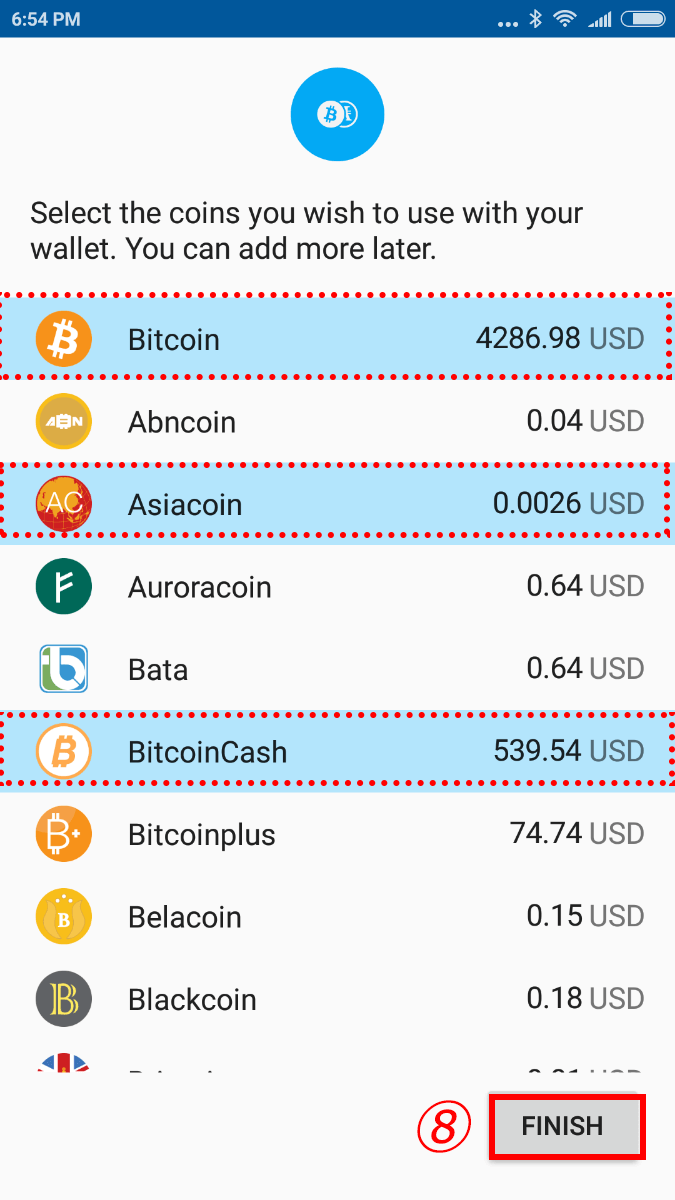675x1200 pixels.
Task: Tap the Wi-Fi icon in status bar
Action: tap(566, 18)
